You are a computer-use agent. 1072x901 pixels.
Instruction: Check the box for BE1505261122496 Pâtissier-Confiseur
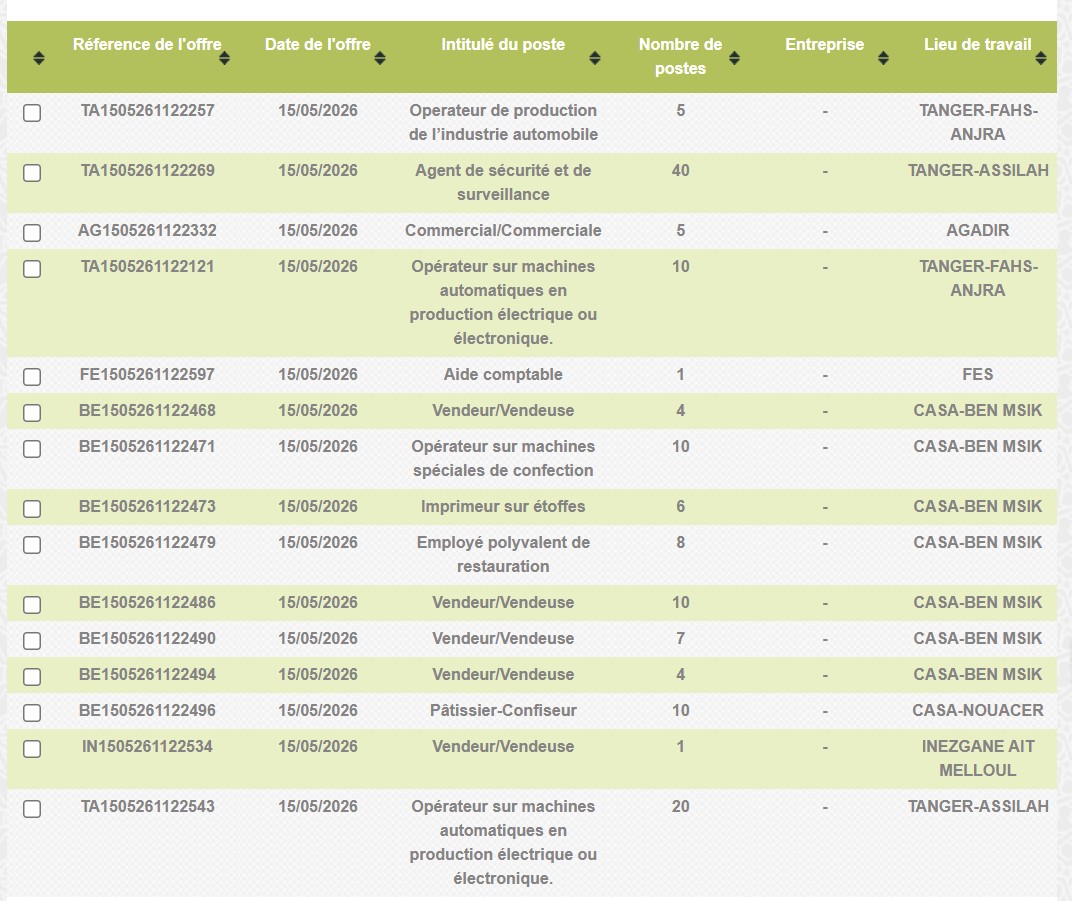[x=32, y=713]
